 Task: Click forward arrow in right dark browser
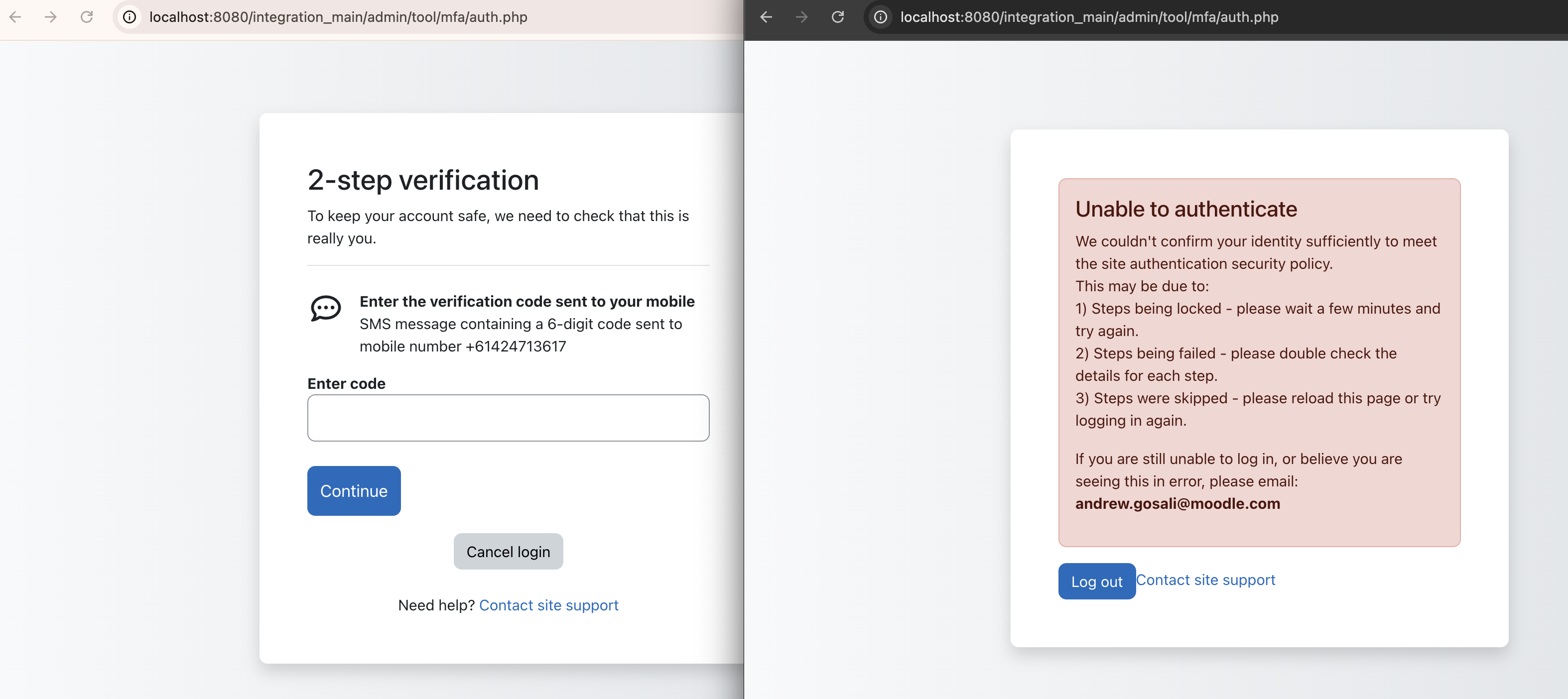[x=802, y=17]
